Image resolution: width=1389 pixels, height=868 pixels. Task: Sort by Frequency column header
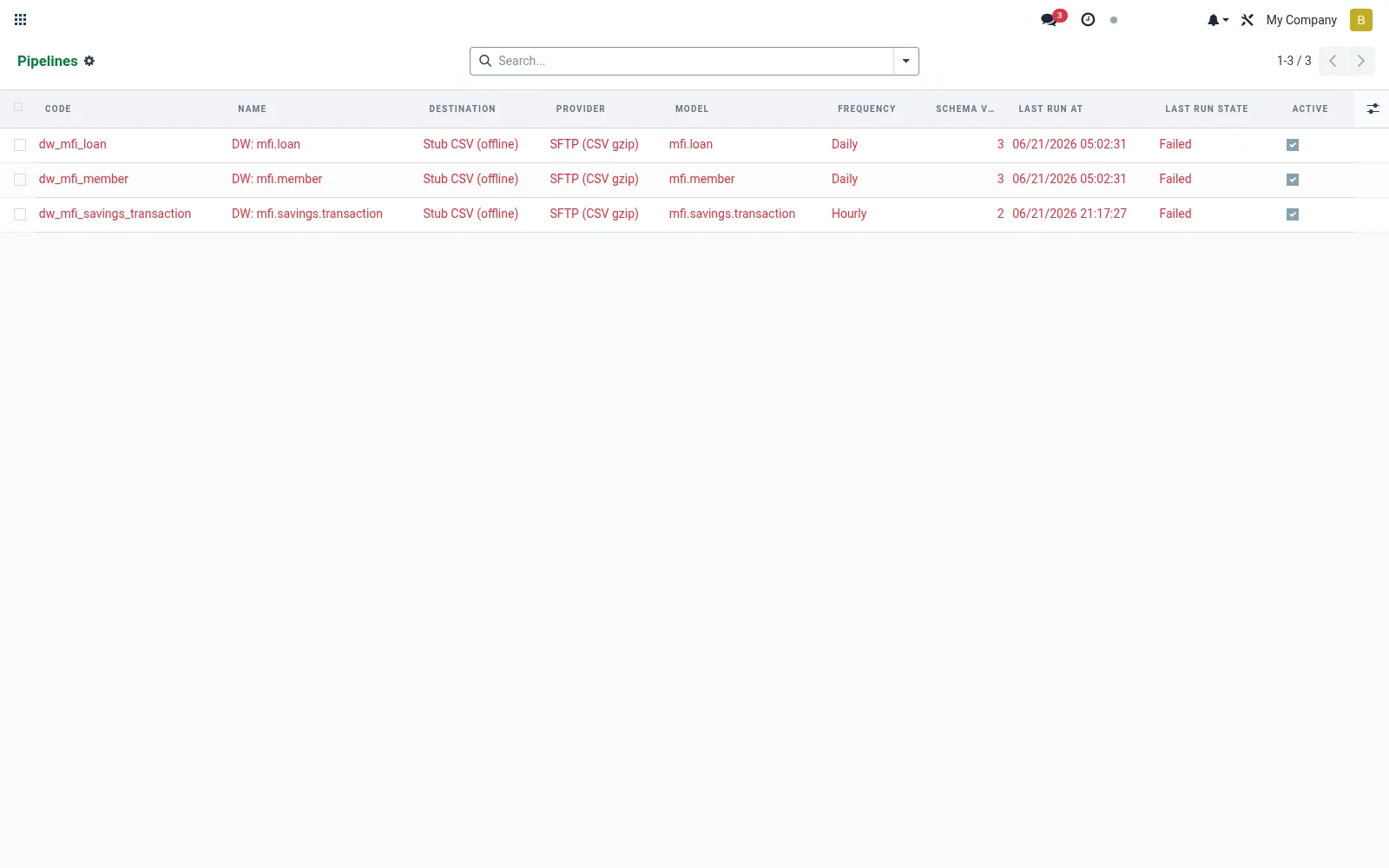click(866, 108)
